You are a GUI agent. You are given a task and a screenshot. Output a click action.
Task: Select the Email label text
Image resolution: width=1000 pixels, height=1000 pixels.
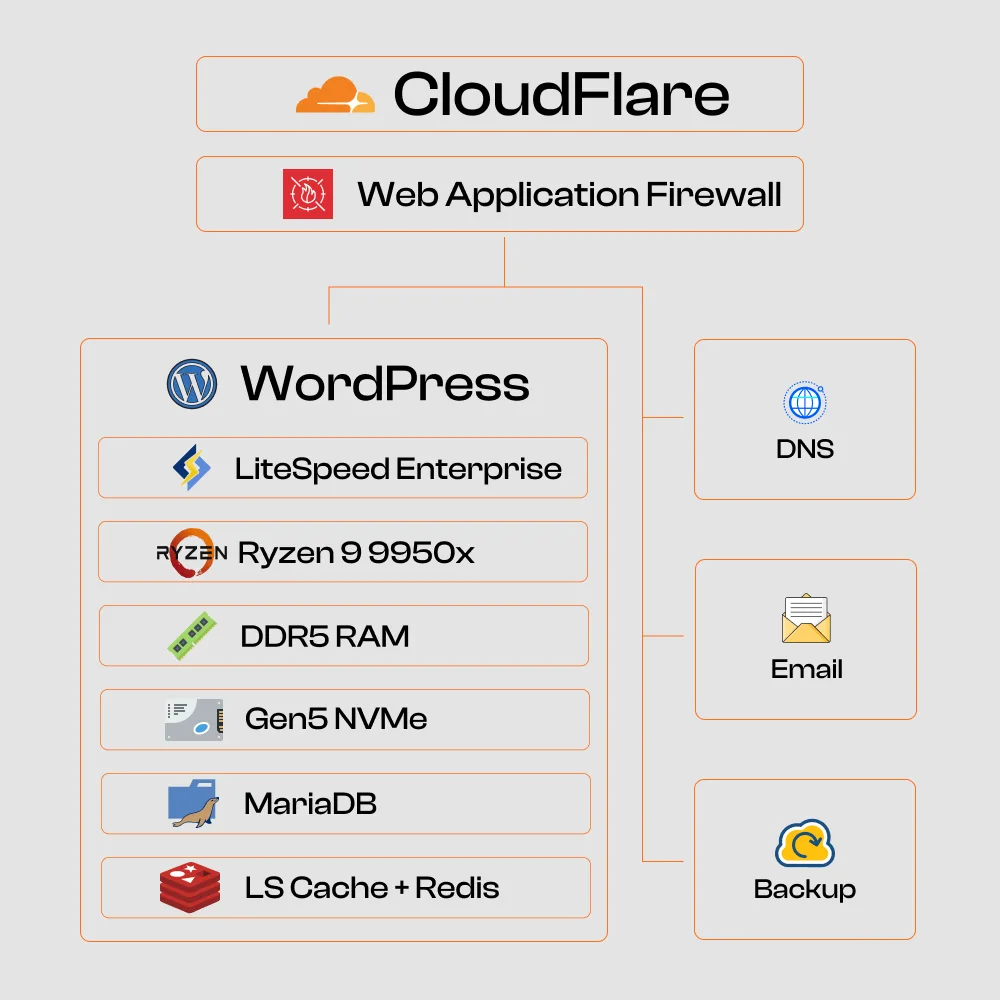[807, 669]
